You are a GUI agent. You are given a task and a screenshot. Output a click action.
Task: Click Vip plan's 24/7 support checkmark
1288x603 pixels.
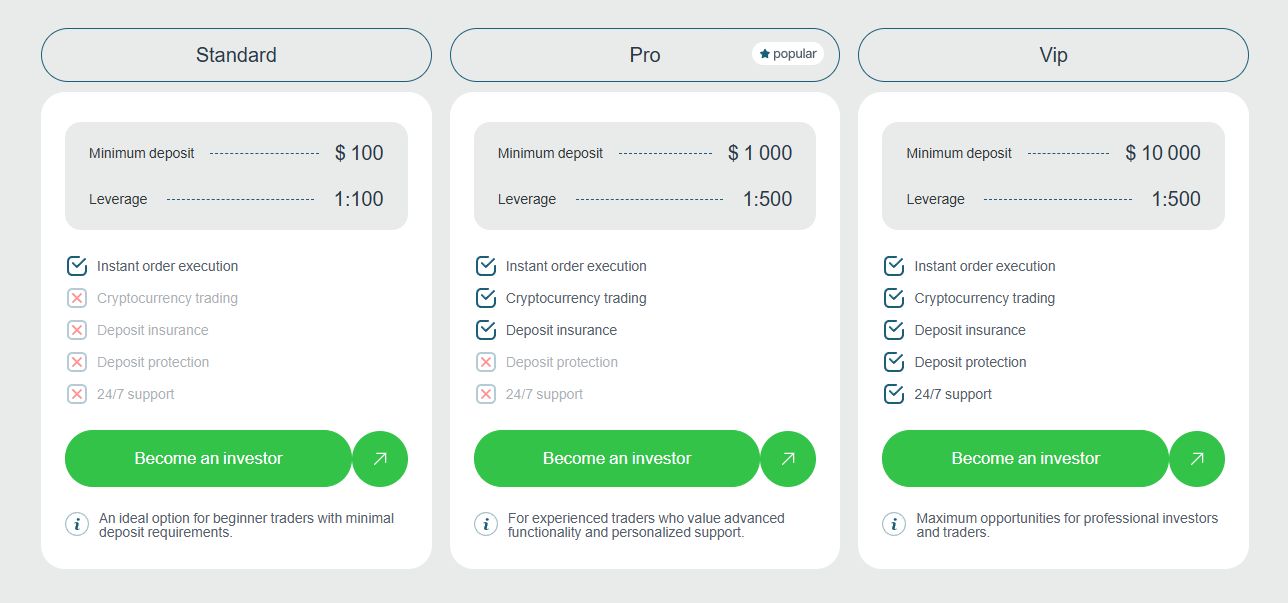pyautogui.click(x=894, y=394)
